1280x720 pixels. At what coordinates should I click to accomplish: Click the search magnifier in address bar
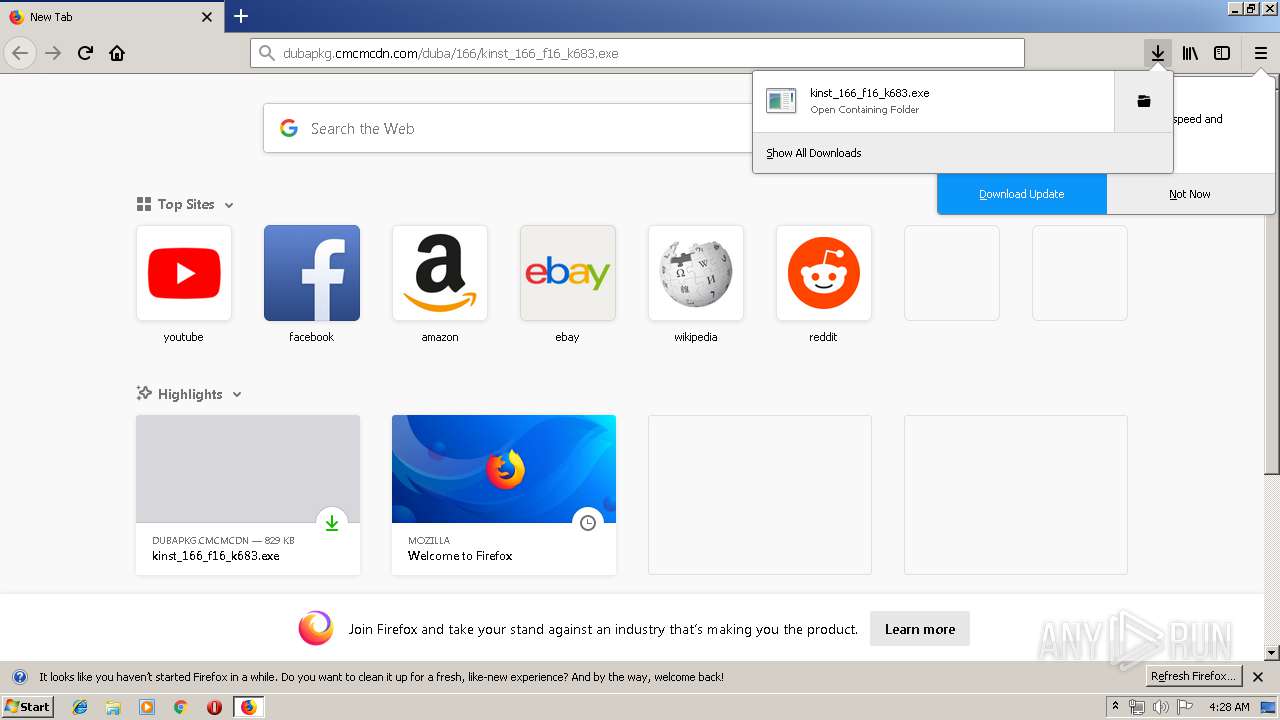pyautogui.click(x=266, y=53)
